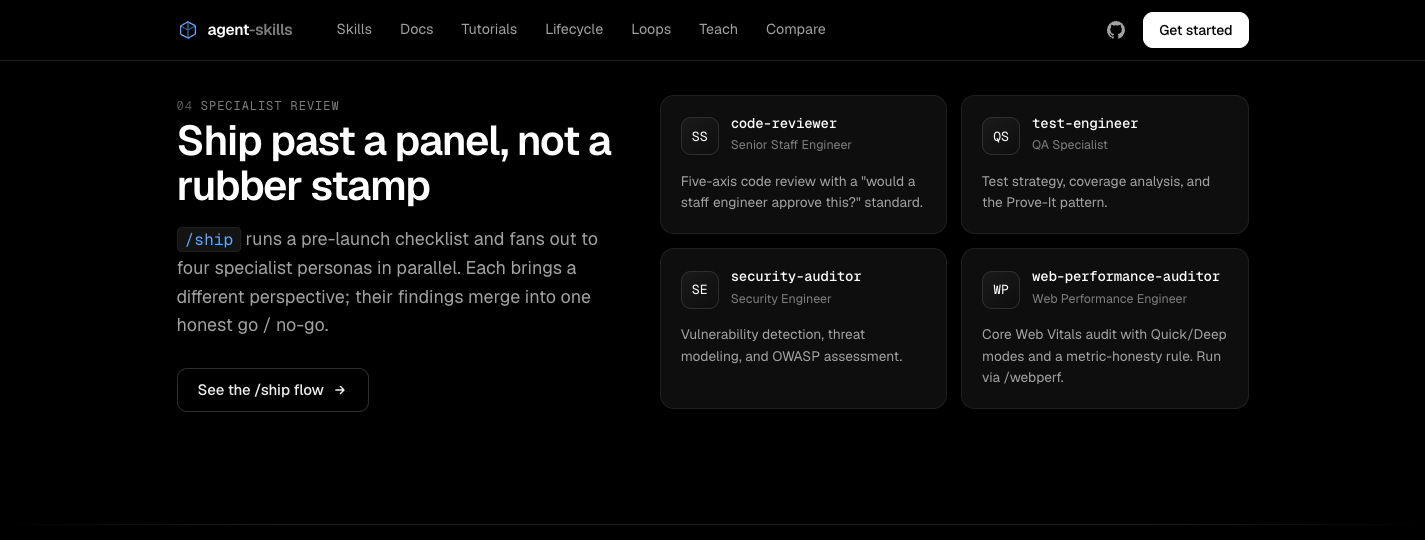Screen dimensions: 1425x540
Task: Click the Security Engineer subtitle
Action: (781, 299)
